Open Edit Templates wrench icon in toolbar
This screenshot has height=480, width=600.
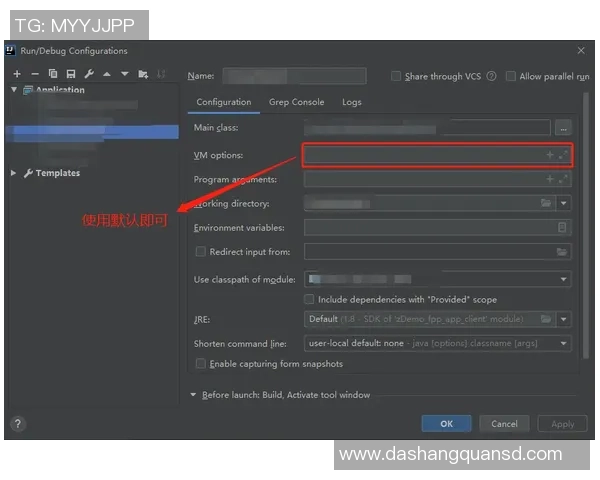(88, 74)
